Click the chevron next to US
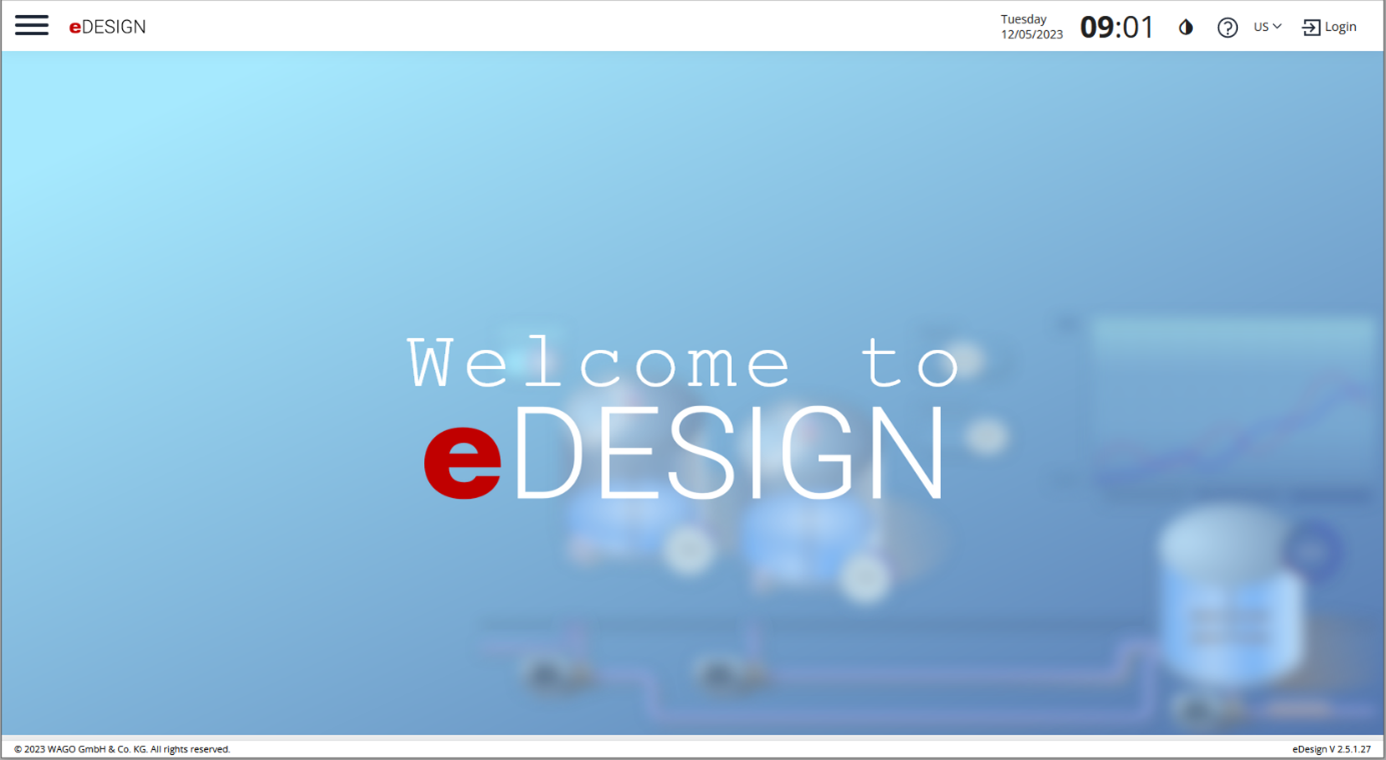Screen dimensions: 1386x760 pos(1277,27)
